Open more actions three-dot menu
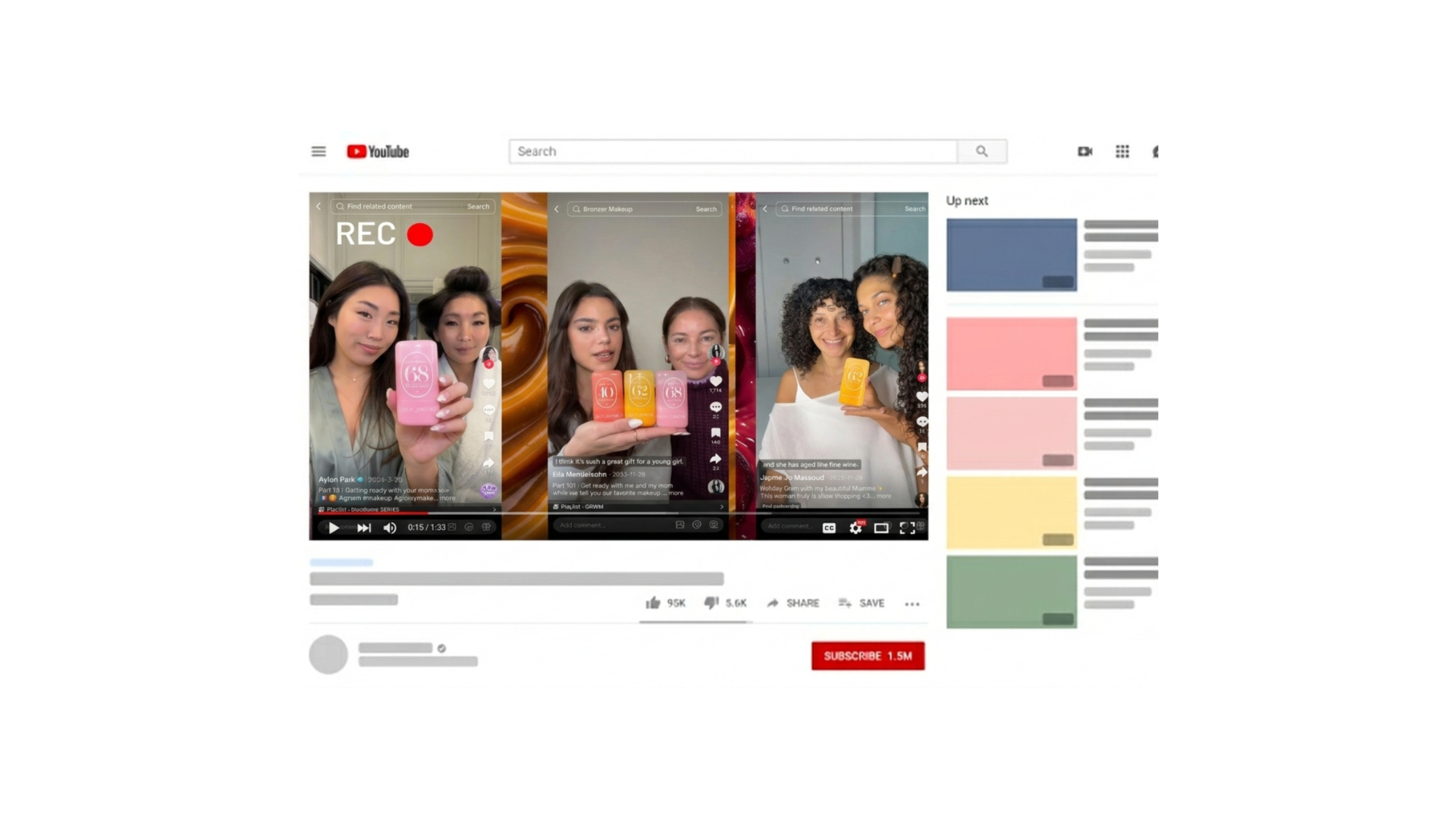1456x819 pixels. (x=912, y=604)
